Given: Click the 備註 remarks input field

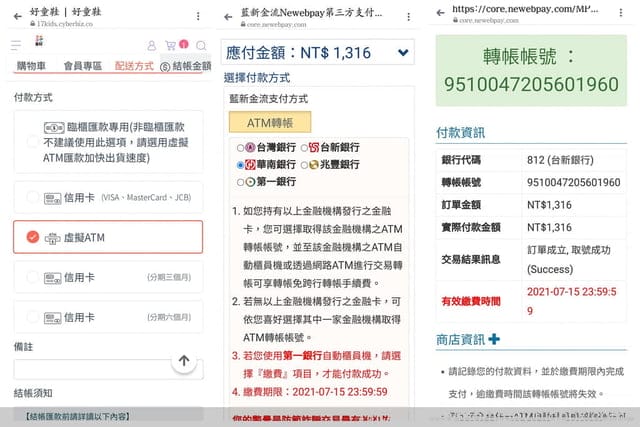Looking at the screenshot, I should click(108, 369).
